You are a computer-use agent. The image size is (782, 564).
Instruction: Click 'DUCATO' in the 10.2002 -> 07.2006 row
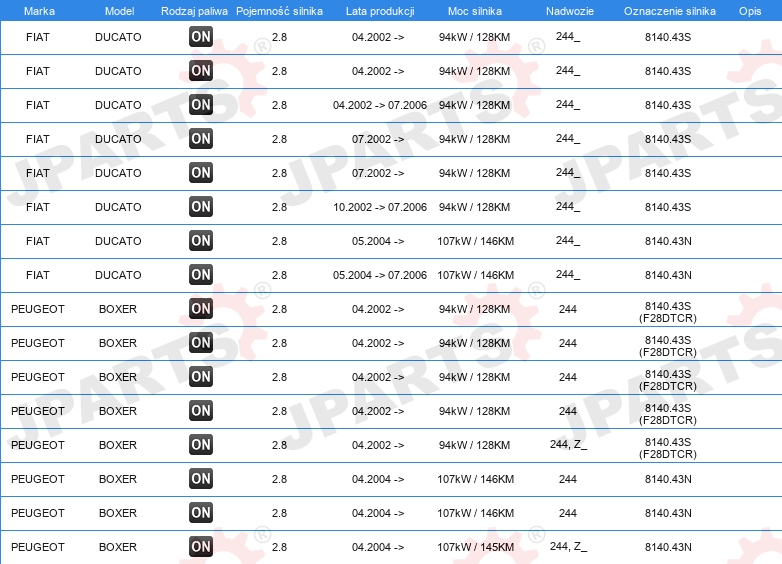pos(118,207)
